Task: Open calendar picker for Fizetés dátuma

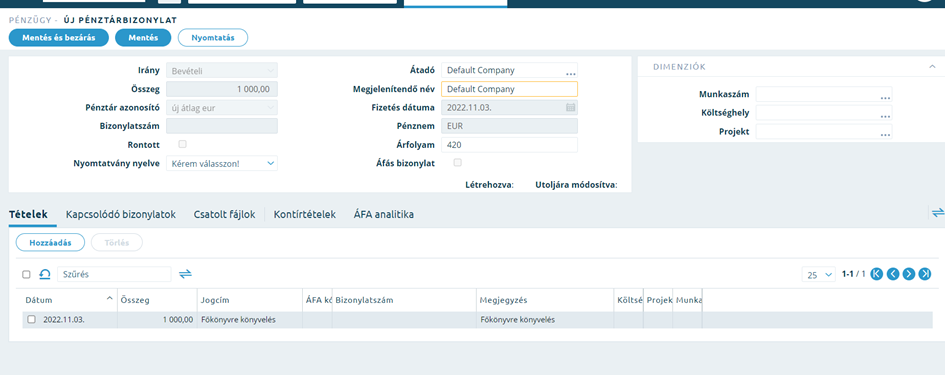Action: 570,108
